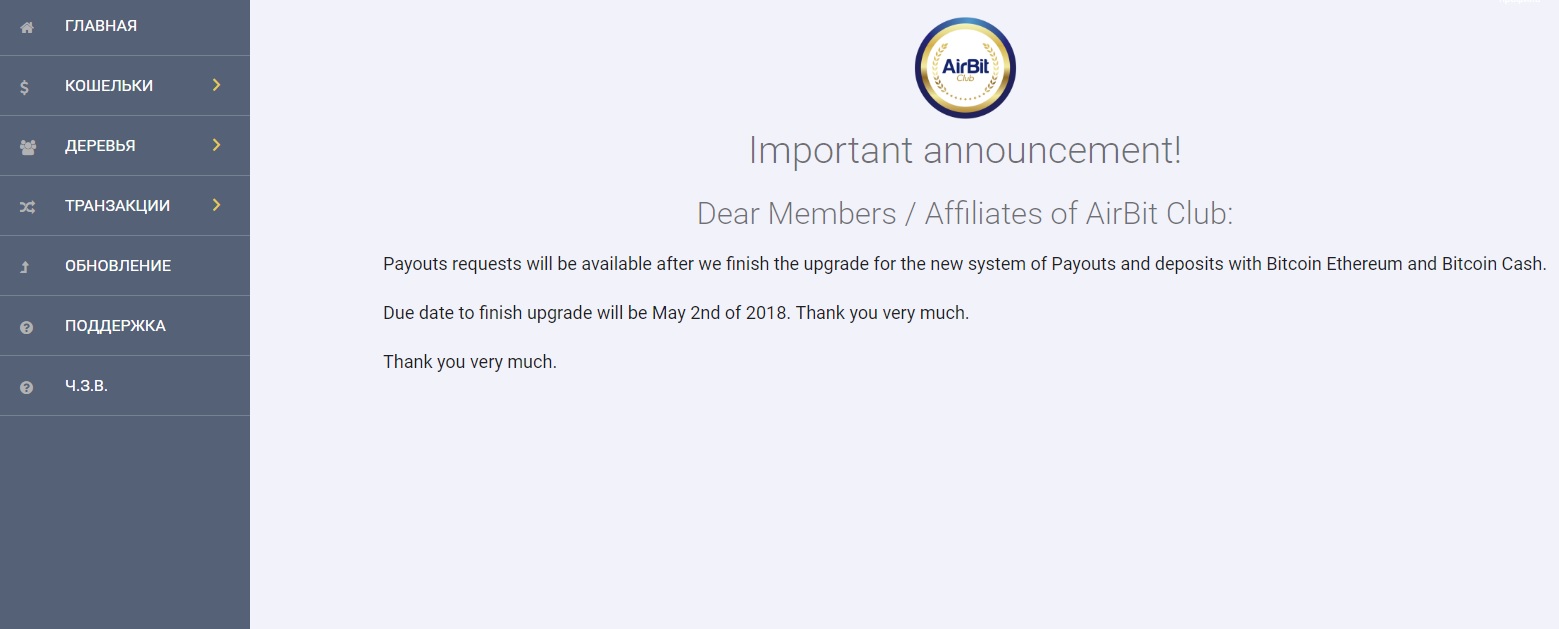Click the "Dear Members / Affiliates" heading
The width and height of the screenshot is (1559, 629).
965,213
